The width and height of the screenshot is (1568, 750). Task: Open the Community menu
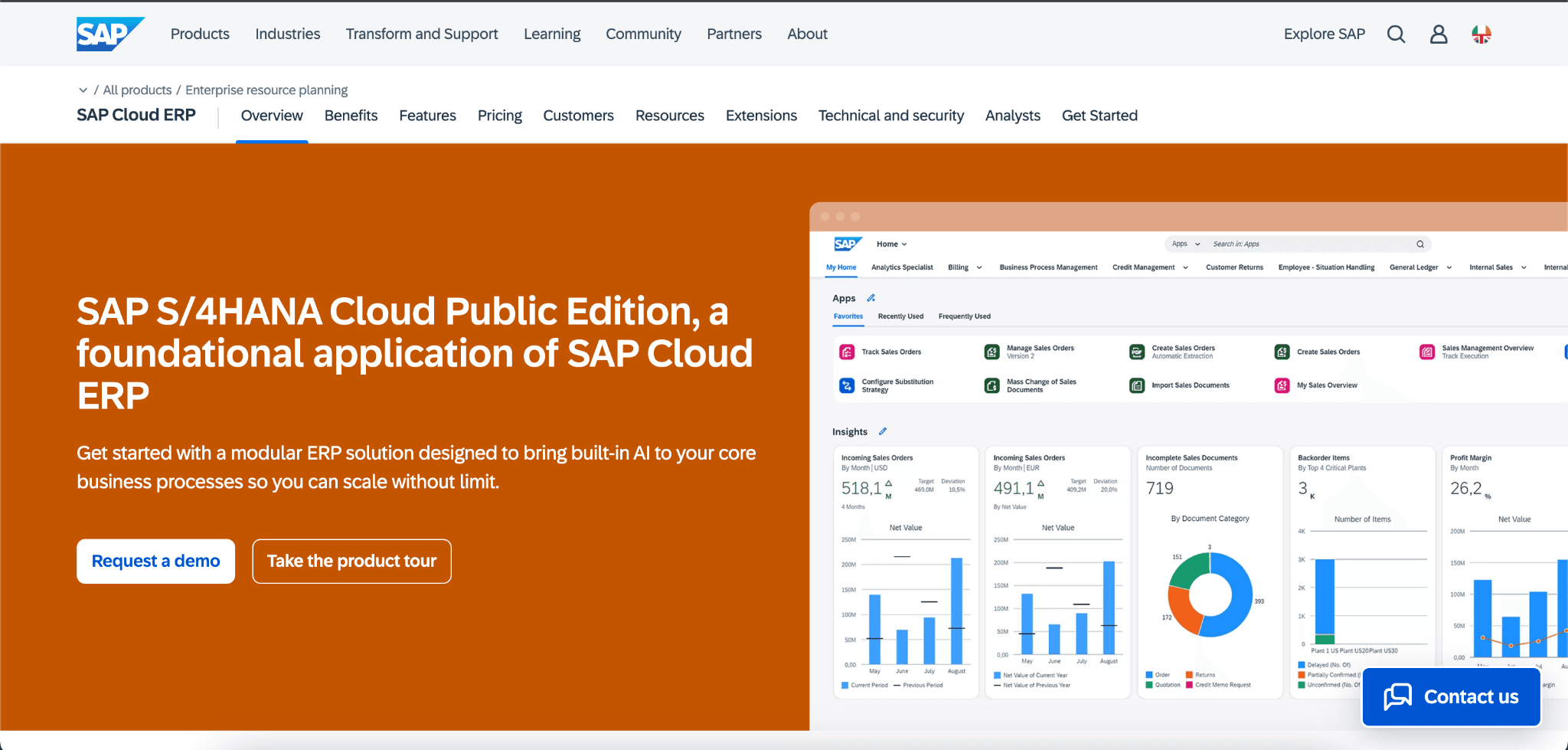[x=643, y=34]
